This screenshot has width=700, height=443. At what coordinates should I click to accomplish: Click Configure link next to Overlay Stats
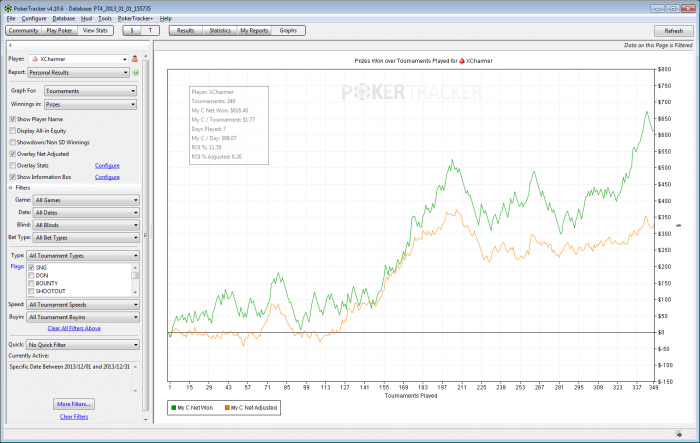[107, 165]
